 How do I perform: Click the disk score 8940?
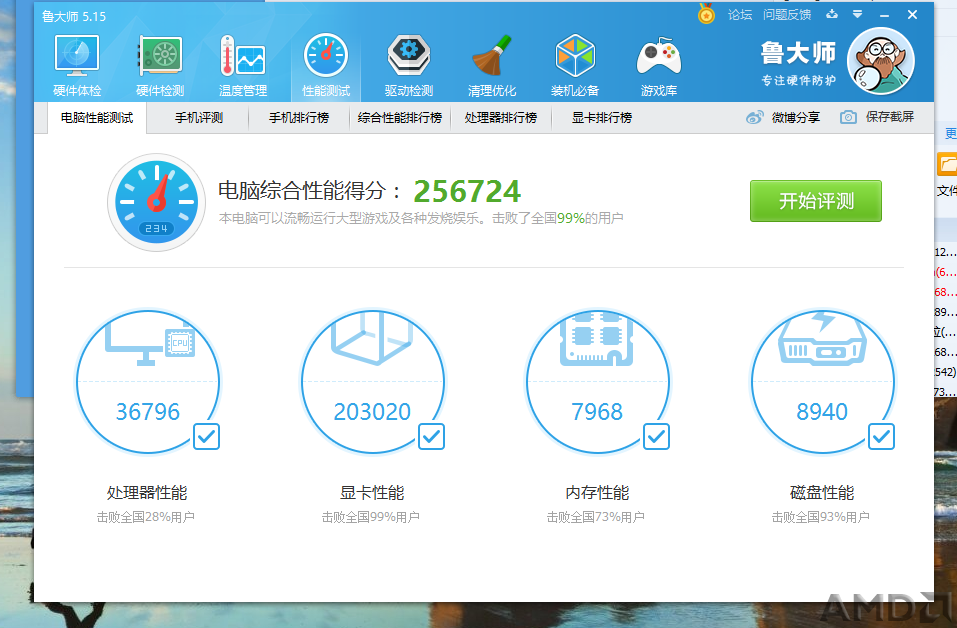tap(822, 412)
